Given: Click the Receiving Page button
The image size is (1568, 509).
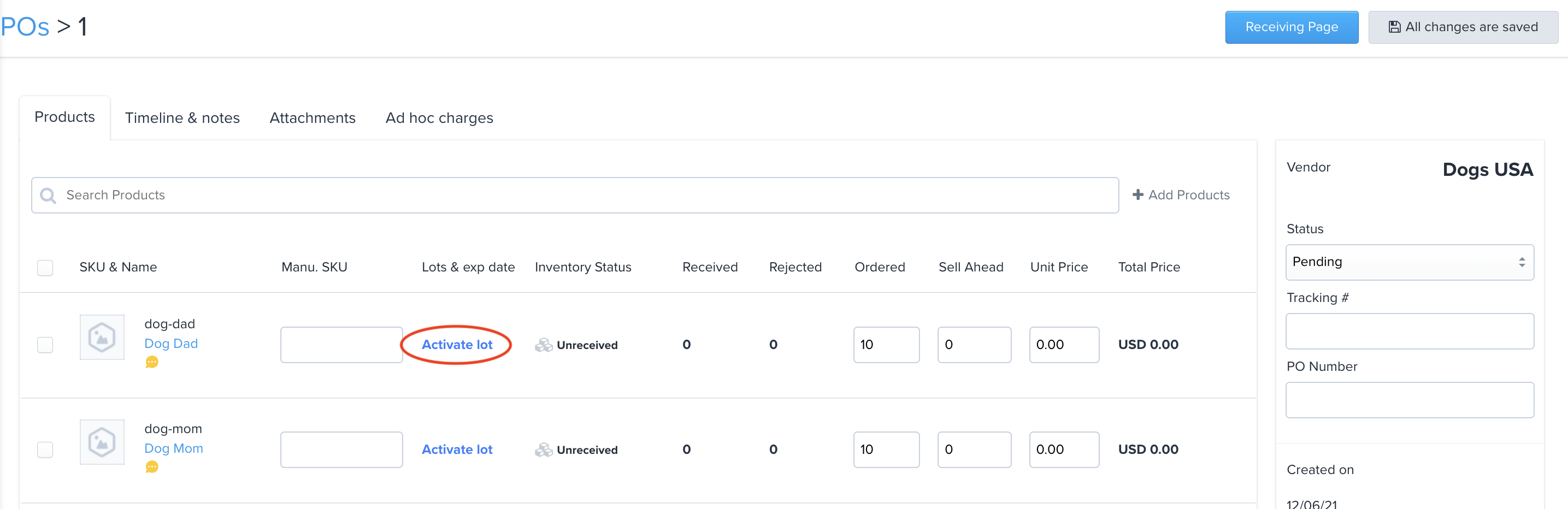Looking at the screenshot, I should pos(1292,27).
